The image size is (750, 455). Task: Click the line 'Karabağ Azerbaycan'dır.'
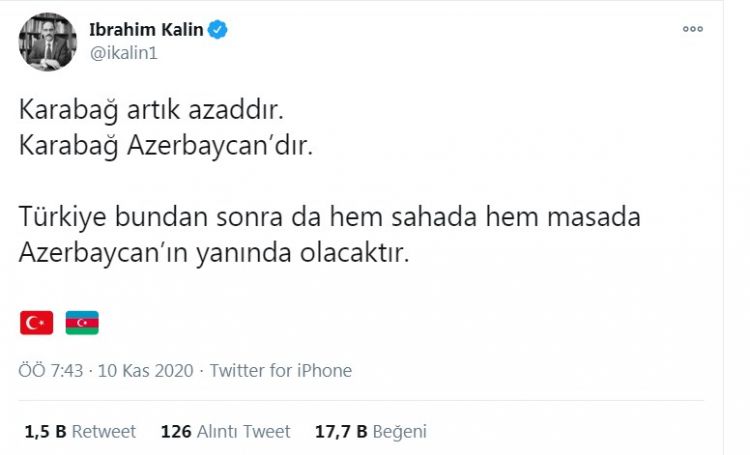pos(166,146)
